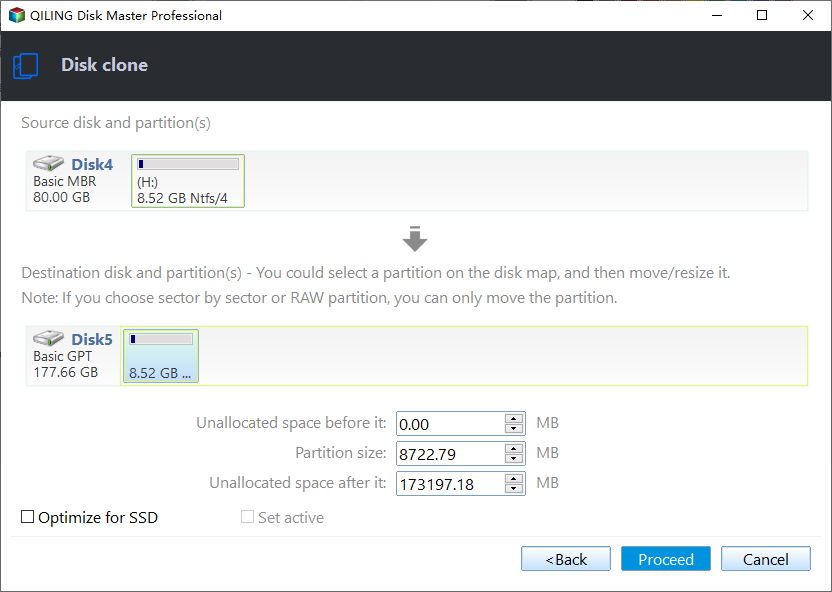The height and width of the screenshot is (592, 832).
Task: Click the QILING app logo in title bar
Action: (16, 15)
